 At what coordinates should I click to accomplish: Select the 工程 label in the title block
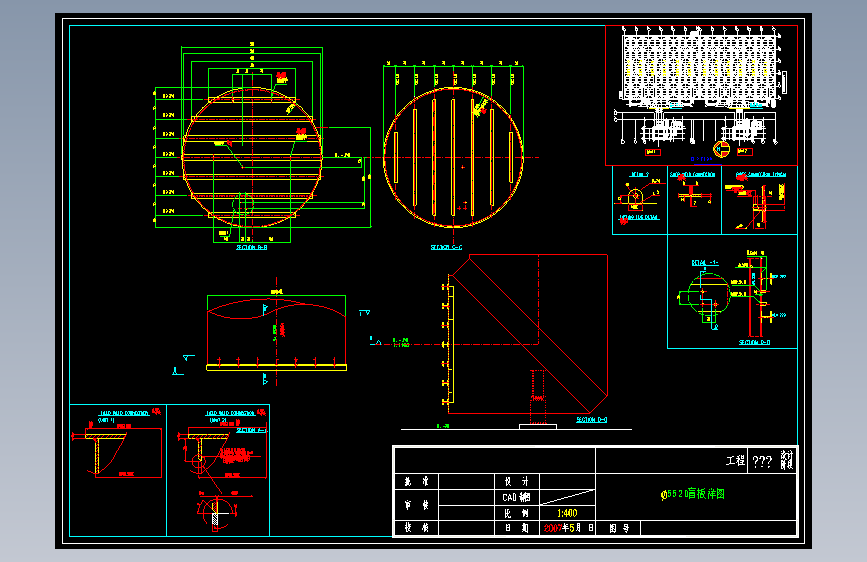click(735, 461)
